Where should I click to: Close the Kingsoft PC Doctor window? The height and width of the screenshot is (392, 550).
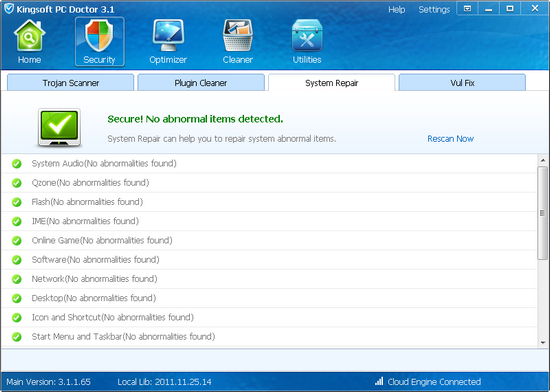535,8
